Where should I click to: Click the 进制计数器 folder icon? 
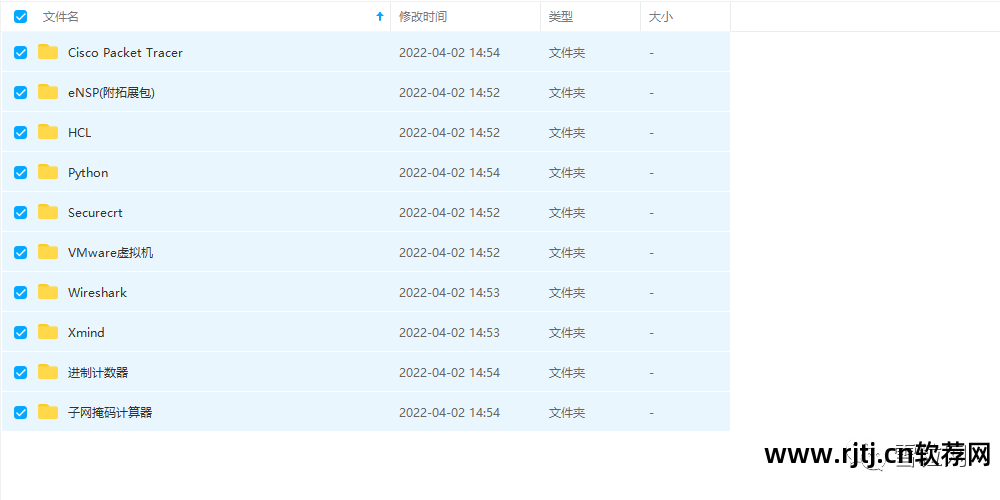click(48, 372)
